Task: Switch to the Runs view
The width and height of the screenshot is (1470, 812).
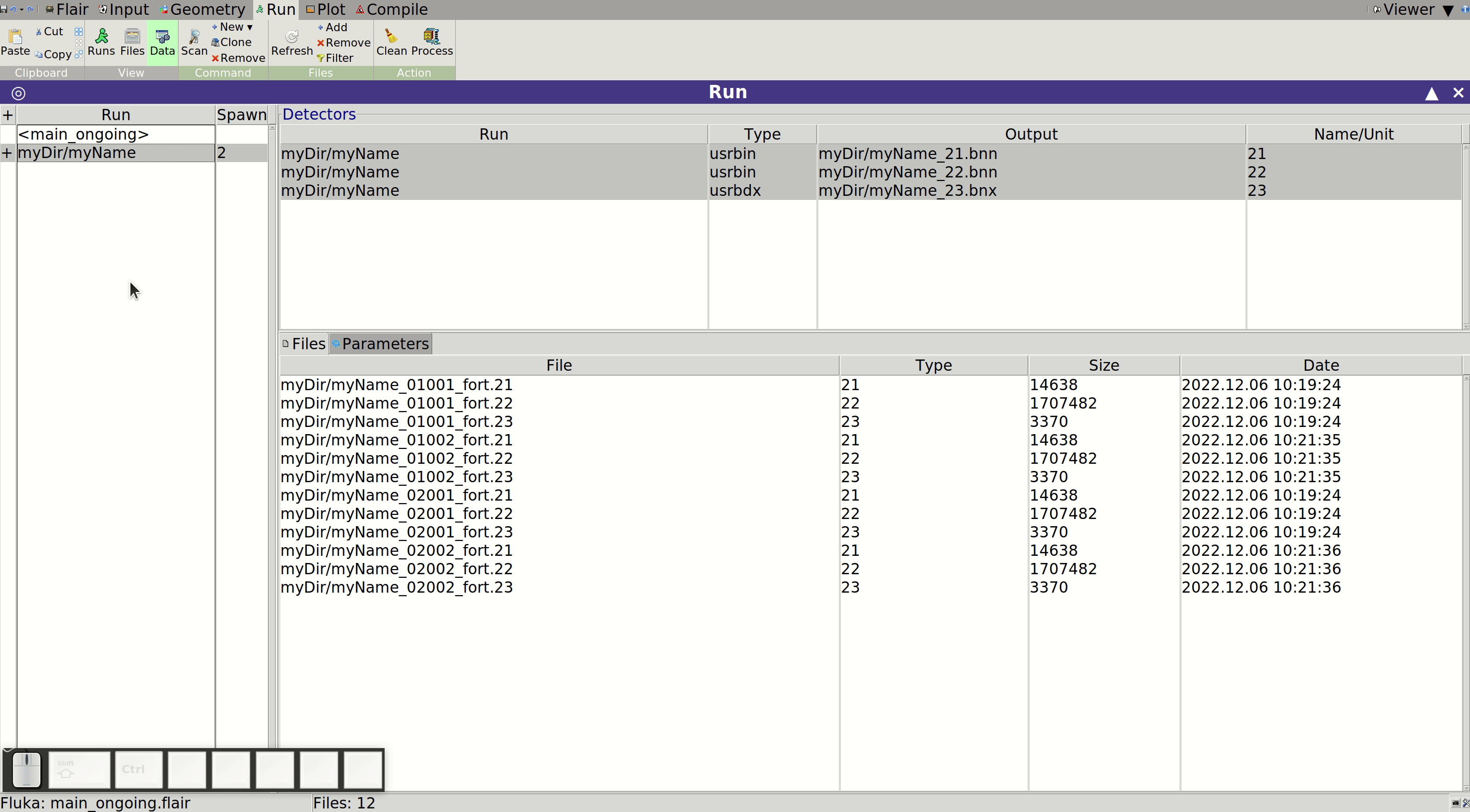Action: point(102,42)
